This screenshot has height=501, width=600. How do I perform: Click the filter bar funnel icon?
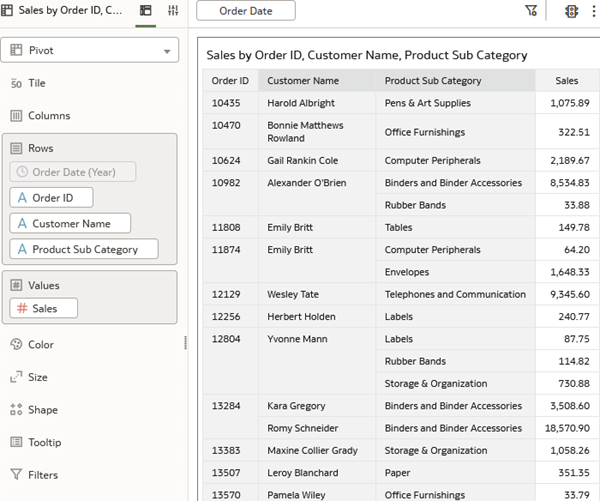point(531,10)
